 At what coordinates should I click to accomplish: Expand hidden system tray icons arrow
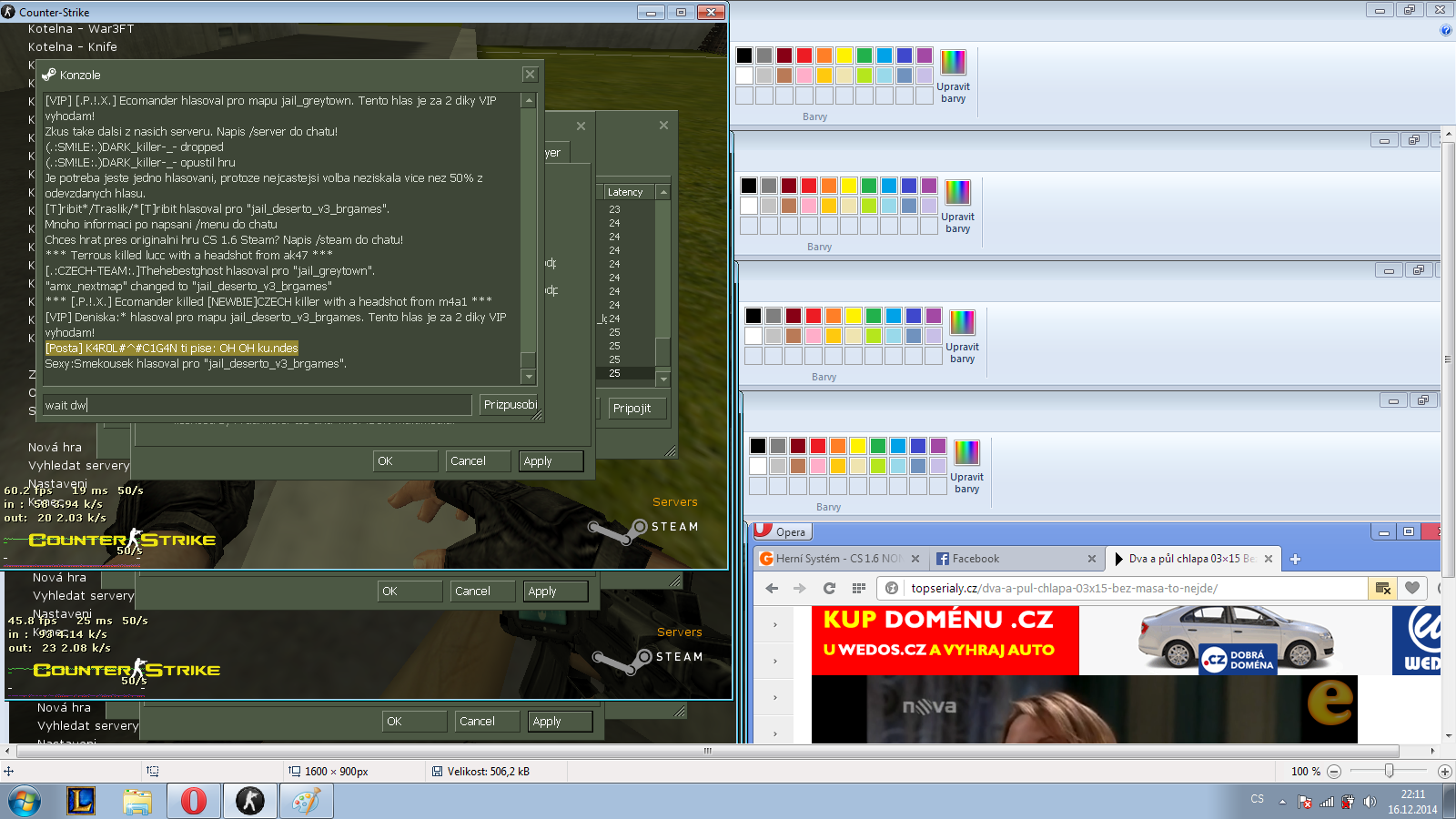pyautogui.click(x=1282, y=802)
